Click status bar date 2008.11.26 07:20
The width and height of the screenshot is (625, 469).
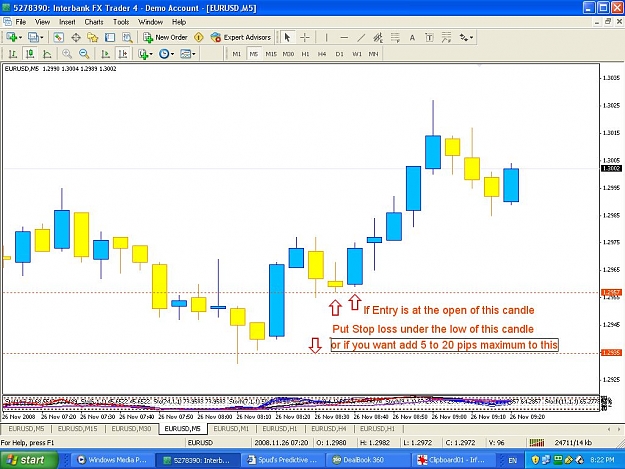tap(281, 442)
